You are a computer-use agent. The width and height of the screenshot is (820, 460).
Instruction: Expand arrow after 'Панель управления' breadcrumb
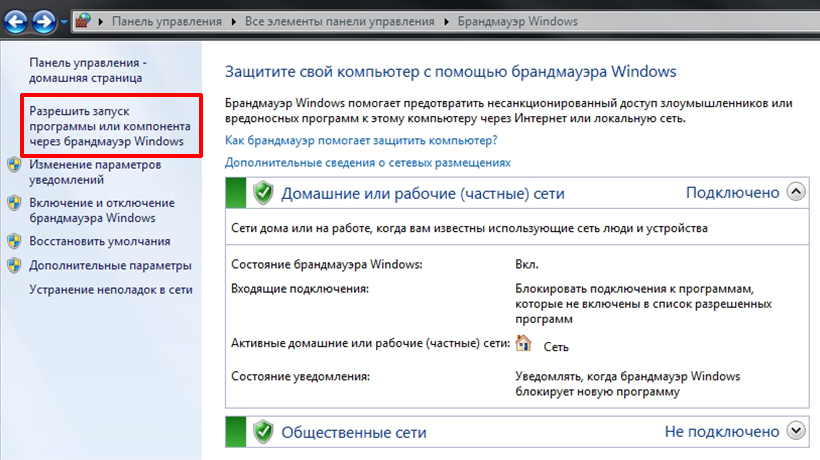pos(233,21)
